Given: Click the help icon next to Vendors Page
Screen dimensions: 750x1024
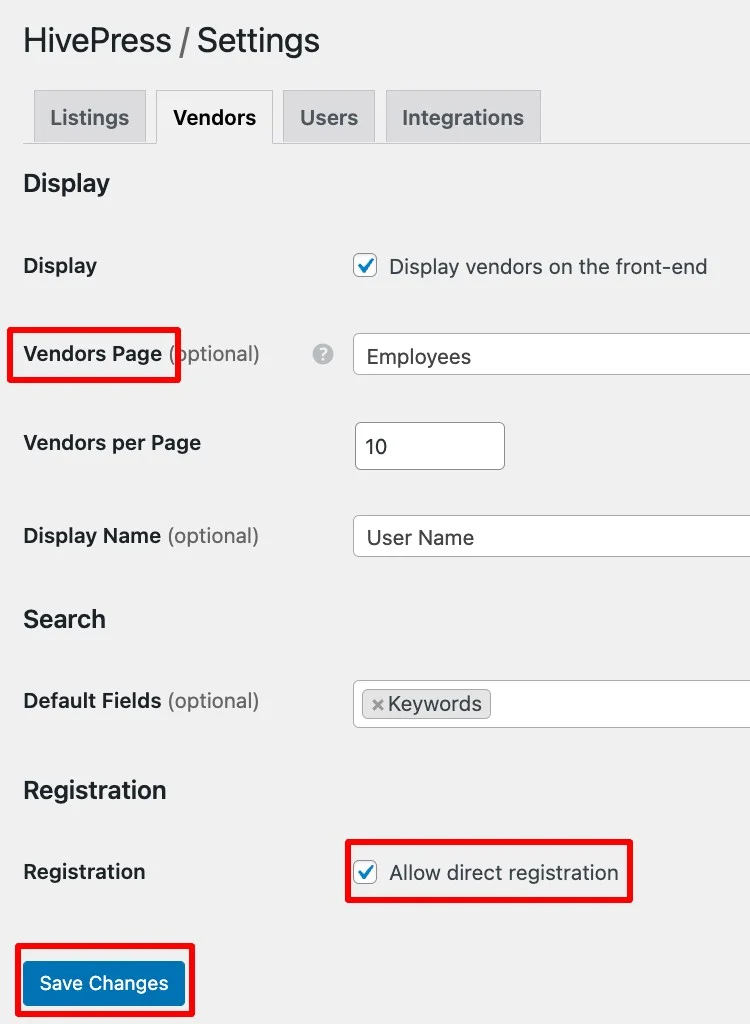Looking at the screenshot, I should [321, 354].
